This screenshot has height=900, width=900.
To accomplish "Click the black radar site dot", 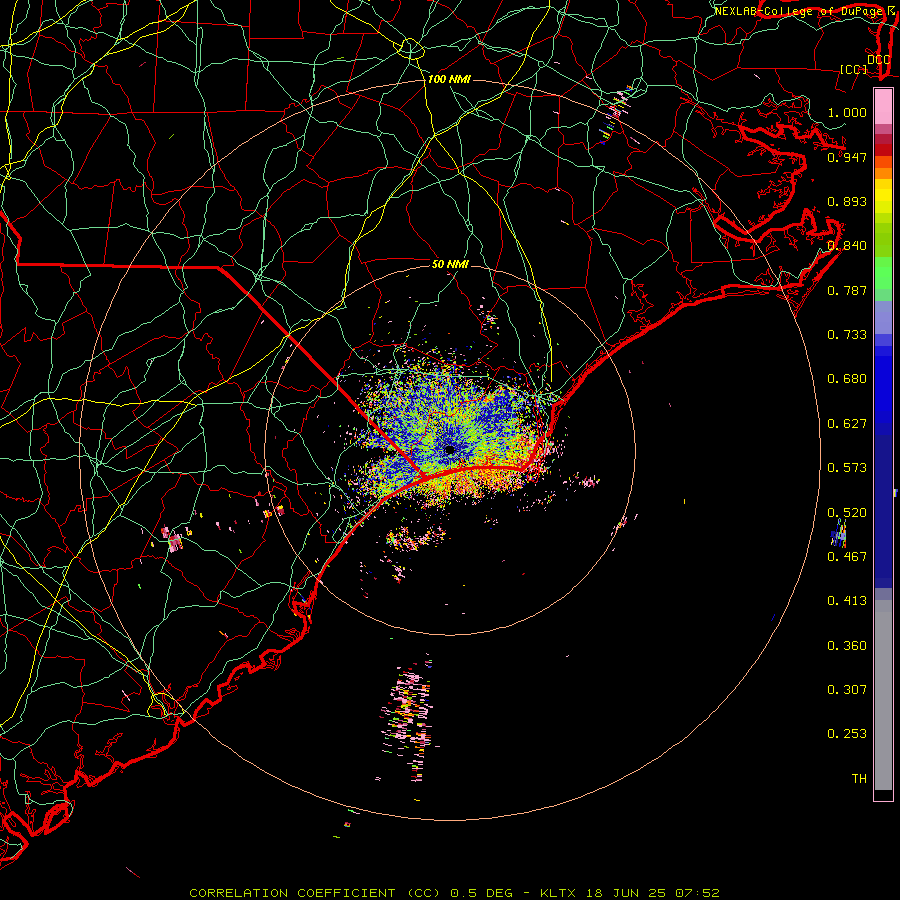I will coord(450,450).
